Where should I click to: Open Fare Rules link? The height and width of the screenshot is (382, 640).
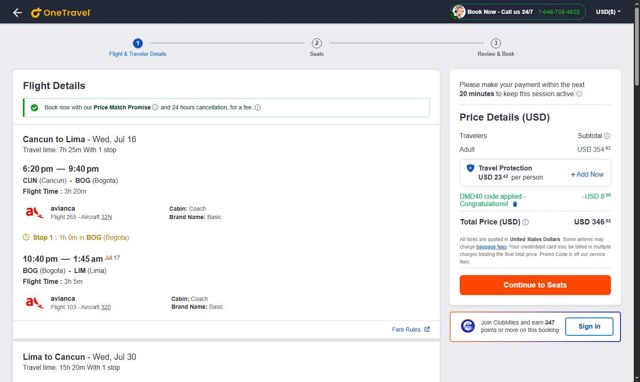[x=406, y=329]
